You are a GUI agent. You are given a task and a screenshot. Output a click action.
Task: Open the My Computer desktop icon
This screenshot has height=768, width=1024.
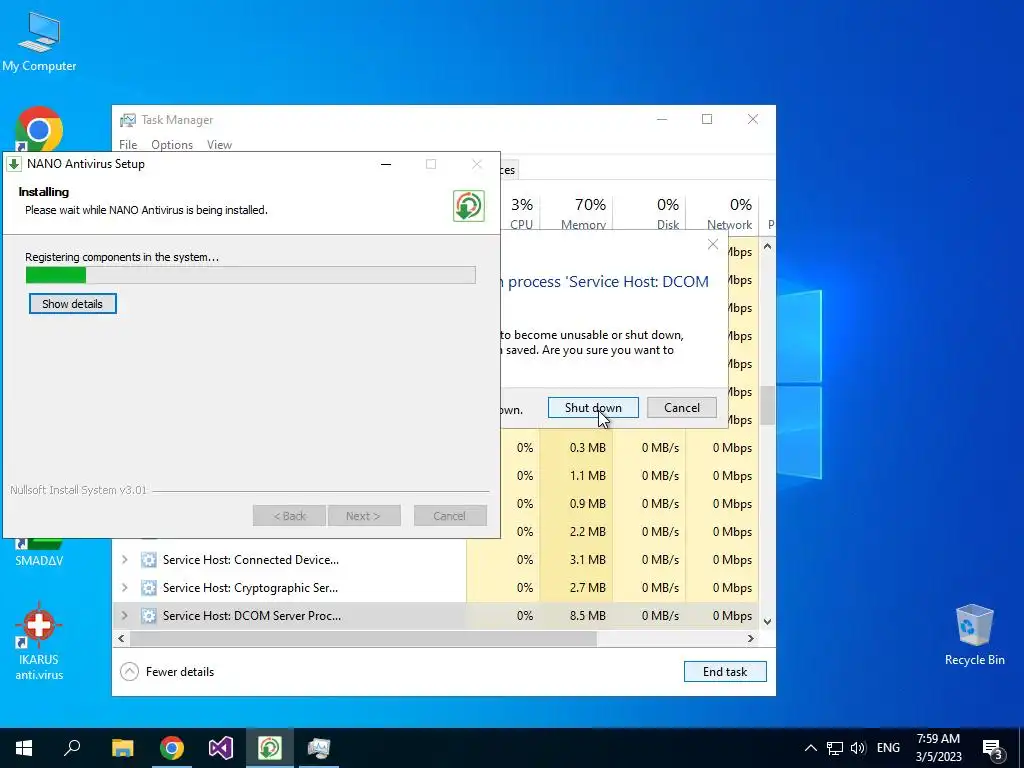tap(39, 41)
